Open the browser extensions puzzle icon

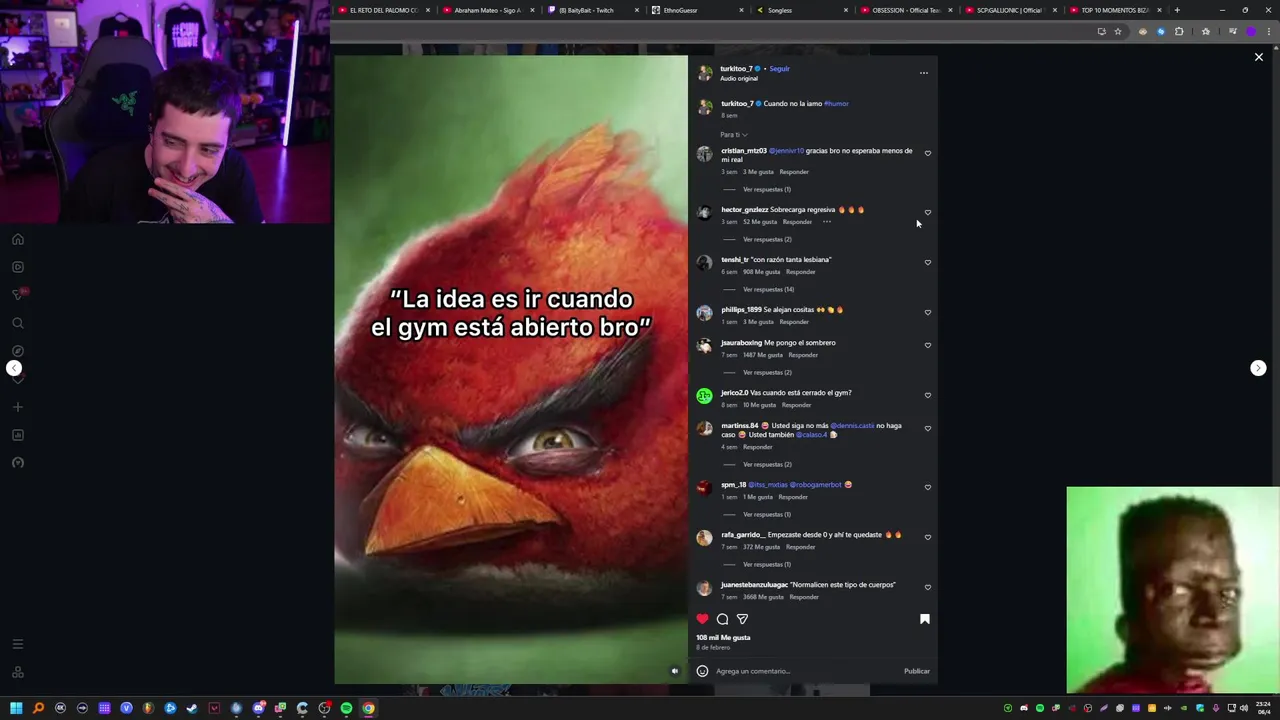pyautogui.click(x=1179, y=31)
